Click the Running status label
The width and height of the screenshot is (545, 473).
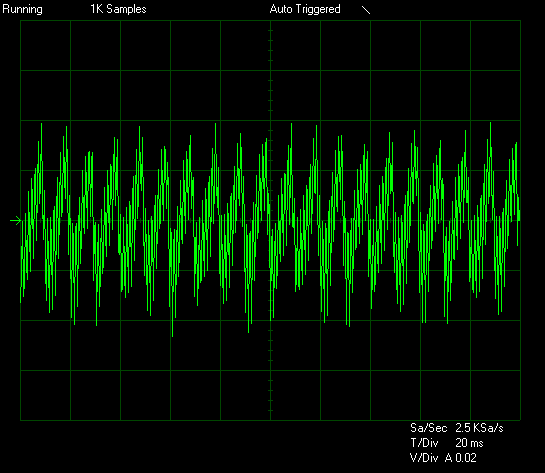tap(23, 9)
